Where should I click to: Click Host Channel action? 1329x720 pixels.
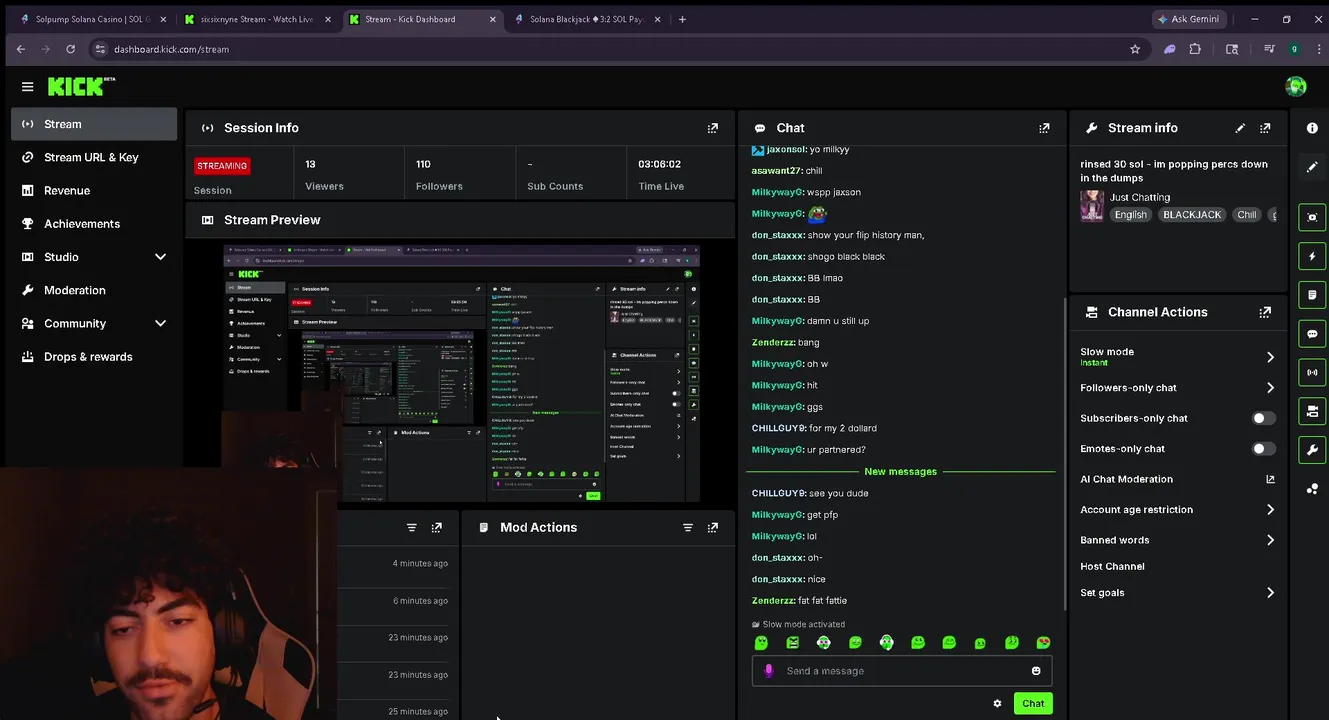coord(1112,566)
